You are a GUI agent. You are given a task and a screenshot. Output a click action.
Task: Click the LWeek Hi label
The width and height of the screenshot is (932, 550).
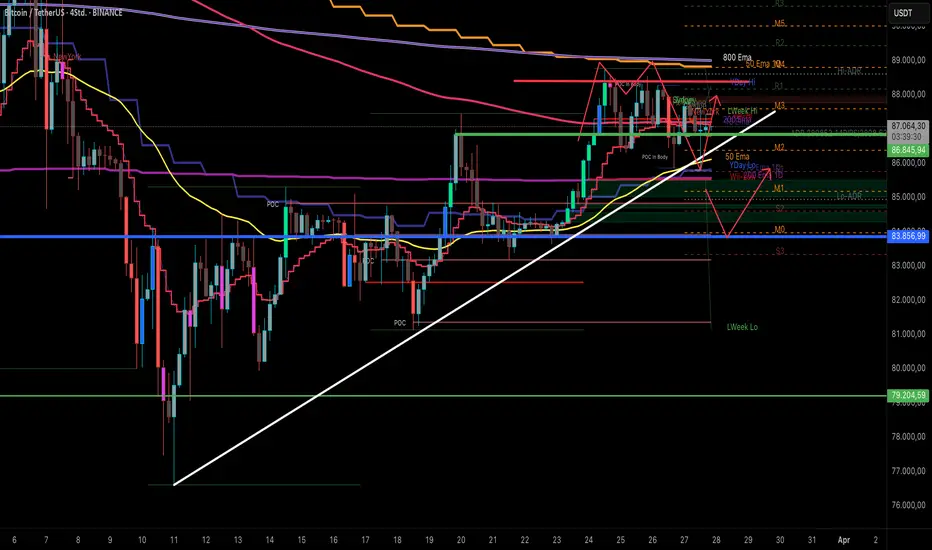coord(742,111)
